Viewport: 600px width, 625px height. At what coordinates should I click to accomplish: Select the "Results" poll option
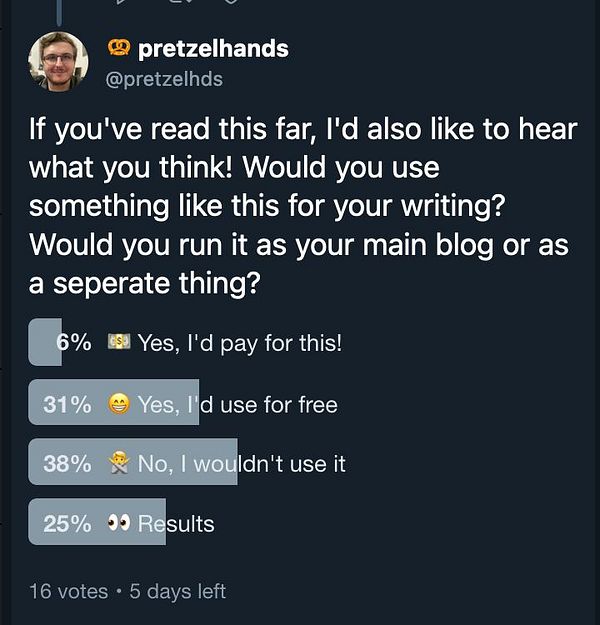(x=176, y=522)
